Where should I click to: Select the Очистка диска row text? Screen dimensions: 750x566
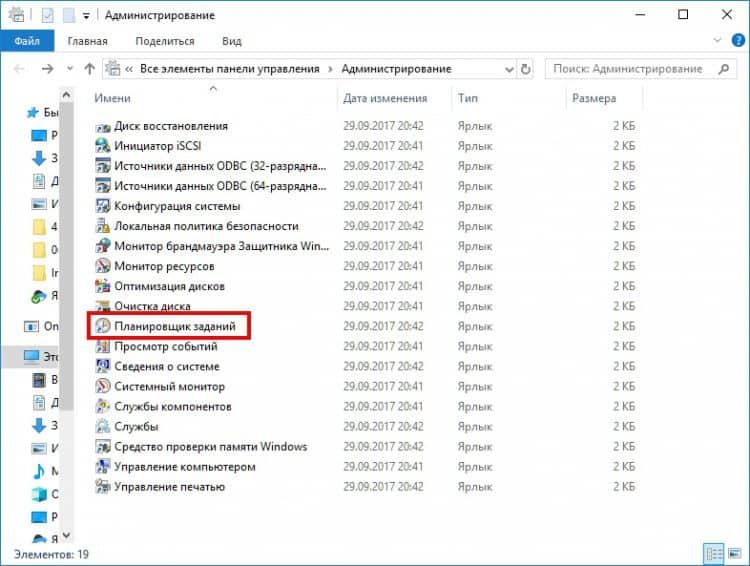coord(152,306)
